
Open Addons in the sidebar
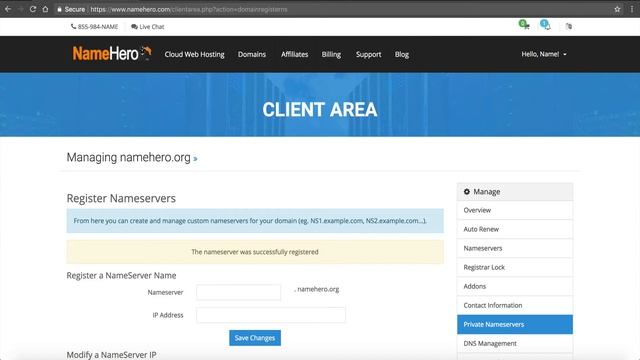(x=515, y=287)
